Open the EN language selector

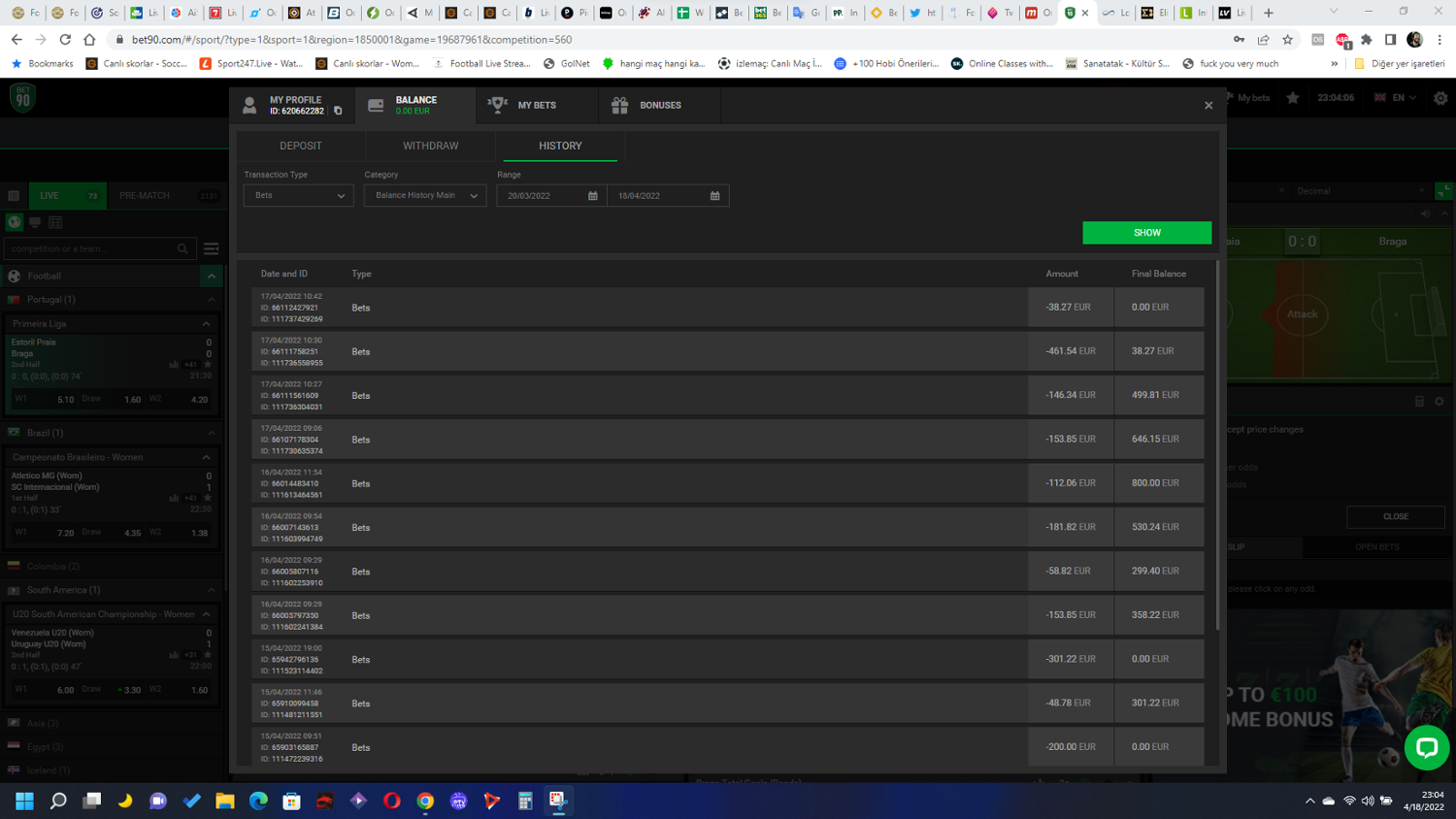pyautogui.click(x=1396, y=98)
